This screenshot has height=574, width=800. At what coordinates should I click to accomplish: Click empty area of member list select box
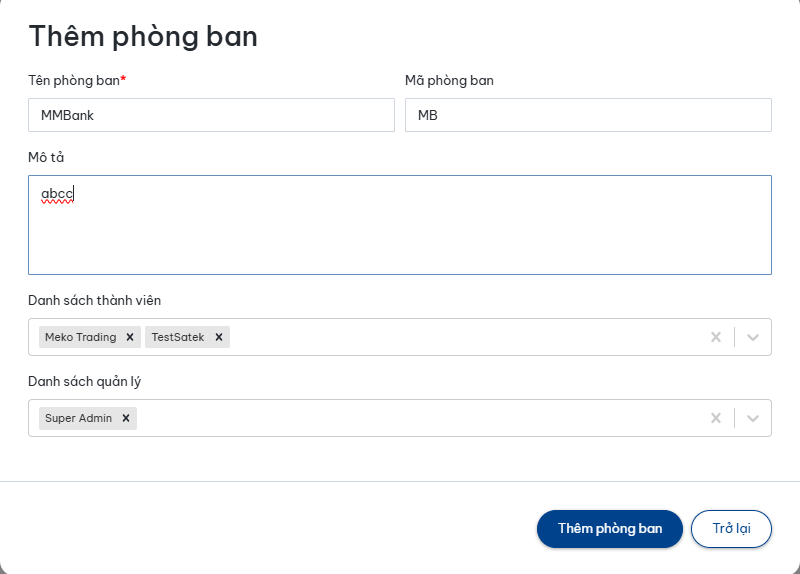click(x=460, y=337)
